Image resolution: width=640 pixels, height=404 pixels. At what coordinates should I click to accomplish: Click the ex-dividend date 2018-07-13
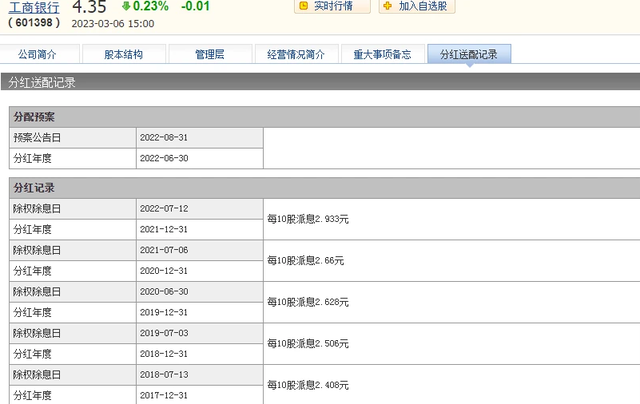164,375
